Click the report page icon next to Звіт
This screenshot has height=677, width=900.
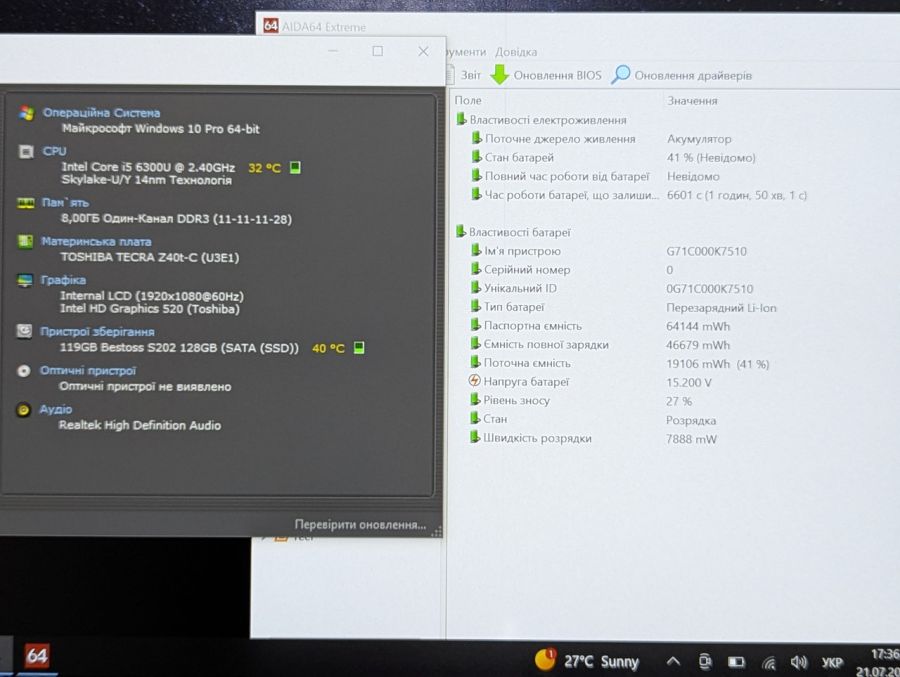pyautogui.click(x=451, y=75)
